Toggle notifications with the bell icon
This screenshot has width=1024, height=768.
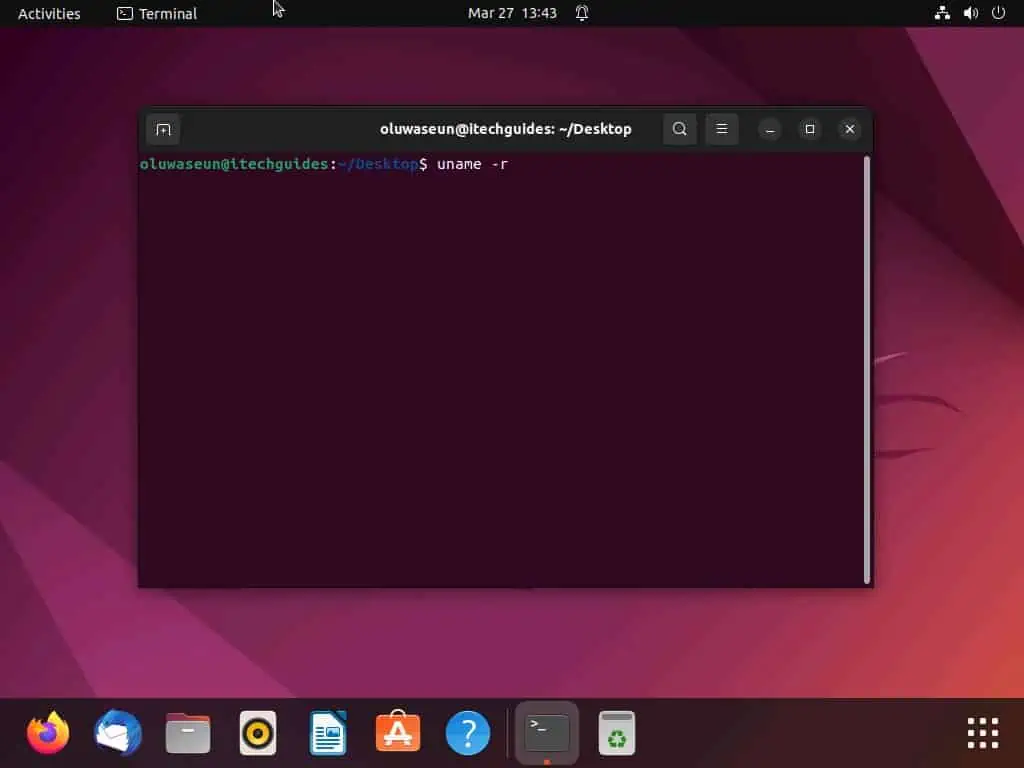pos(582,13)
